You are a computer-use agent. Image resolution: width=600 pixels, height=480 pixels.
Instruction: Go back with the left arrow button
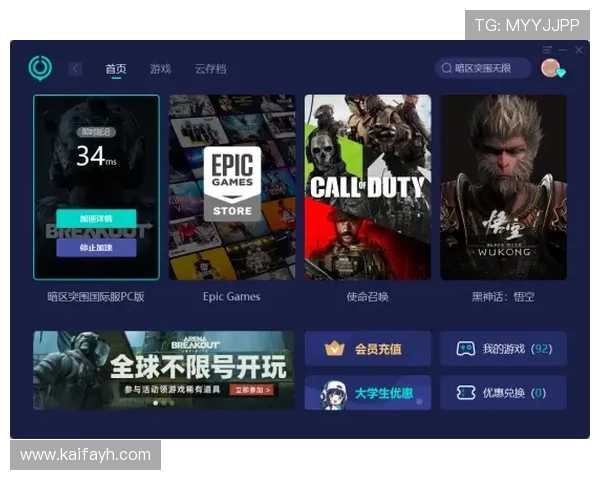click(x=75, y=69)
